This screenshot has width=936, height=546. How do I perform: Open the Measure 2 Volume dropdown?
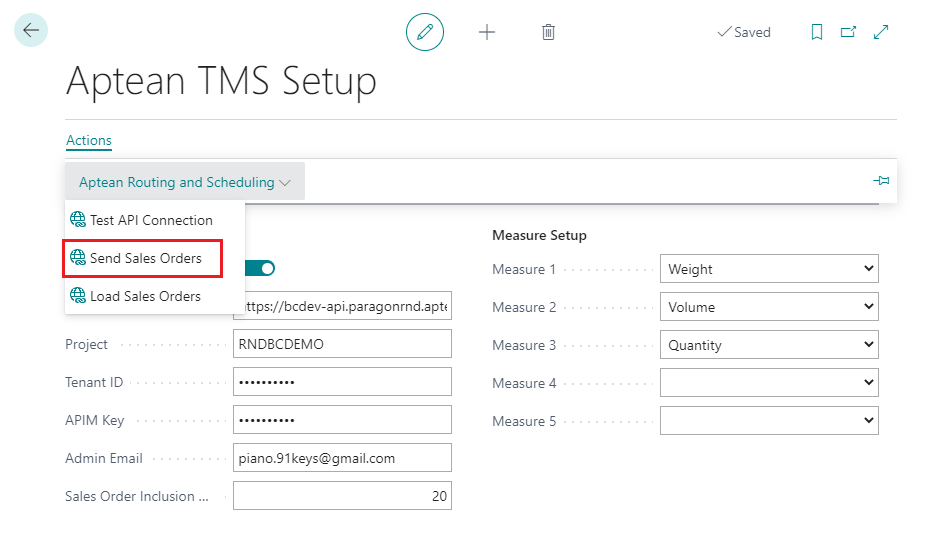pos(768,307)
